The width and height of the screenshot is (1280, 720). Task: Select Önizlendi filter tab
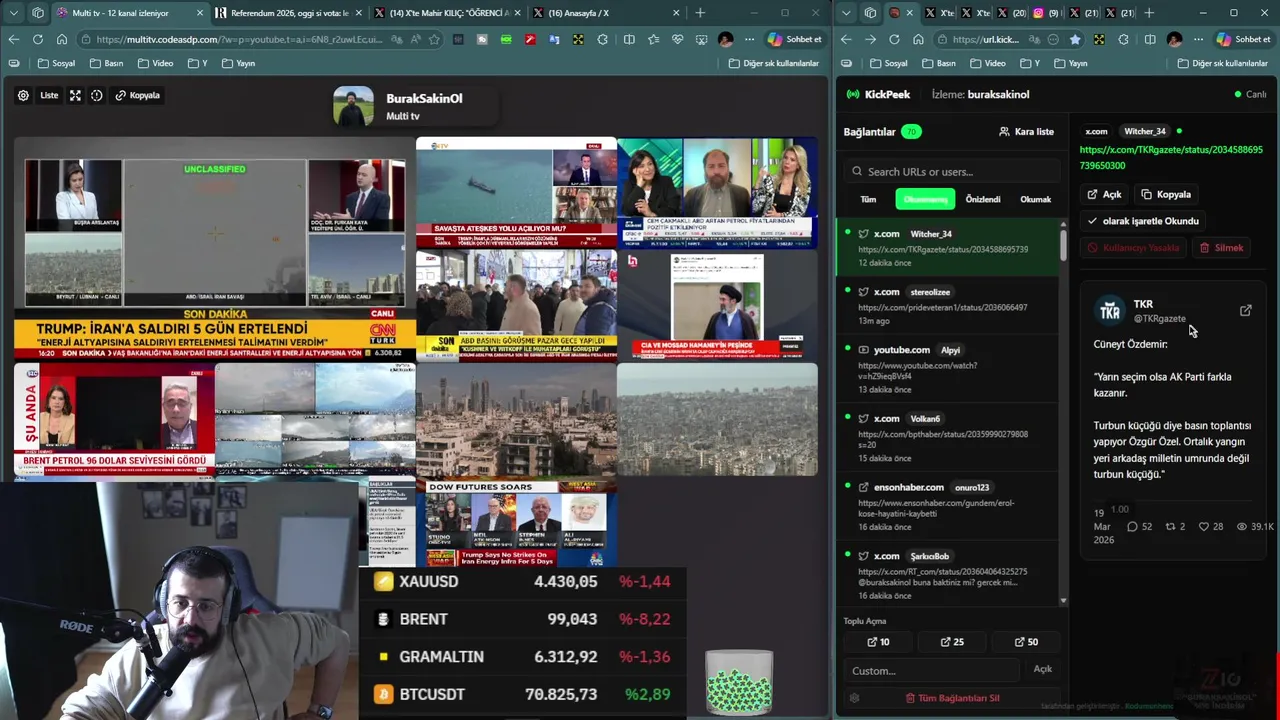coord(983,199)
